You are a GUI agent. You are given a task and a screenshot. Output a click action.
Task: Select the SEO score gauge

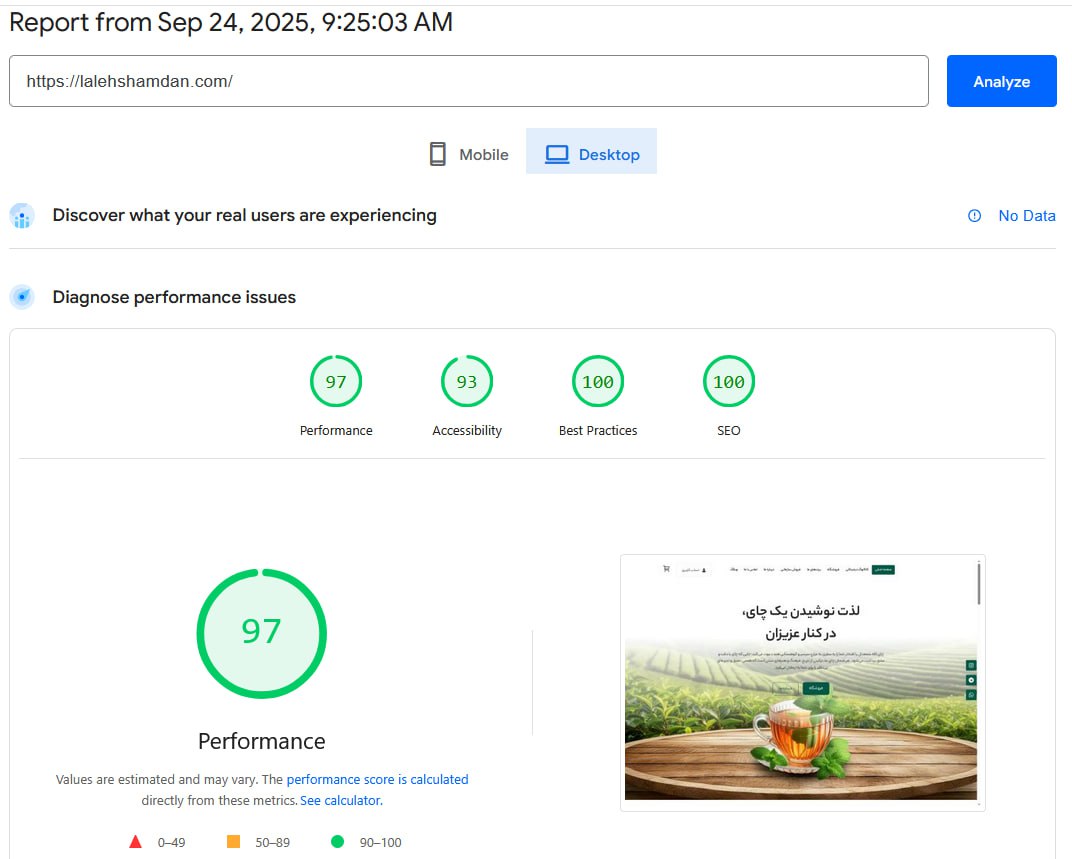(729, 382)
